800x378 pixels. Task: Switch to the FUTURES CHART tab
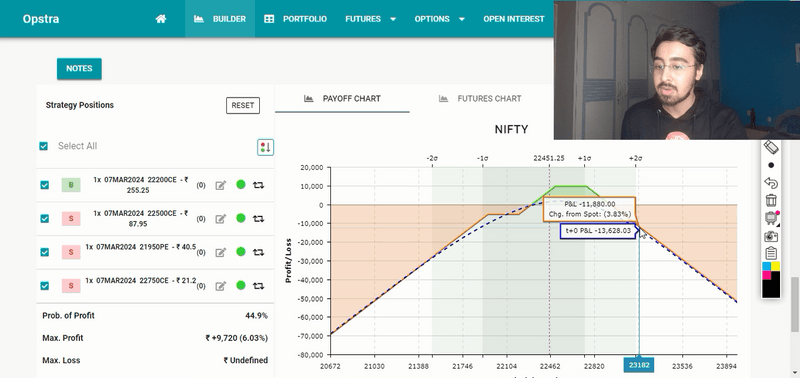click(x=480, y=98)
